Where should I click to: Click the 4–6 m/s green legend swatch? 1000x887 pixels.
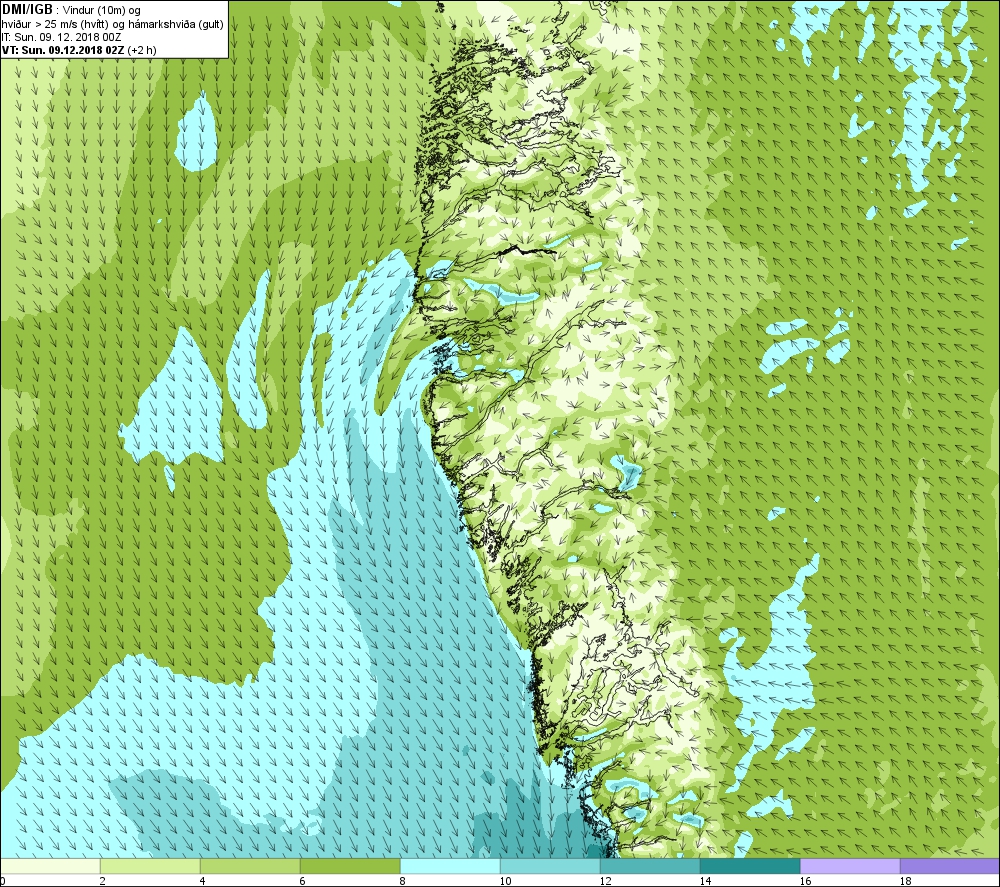(250, 866)
